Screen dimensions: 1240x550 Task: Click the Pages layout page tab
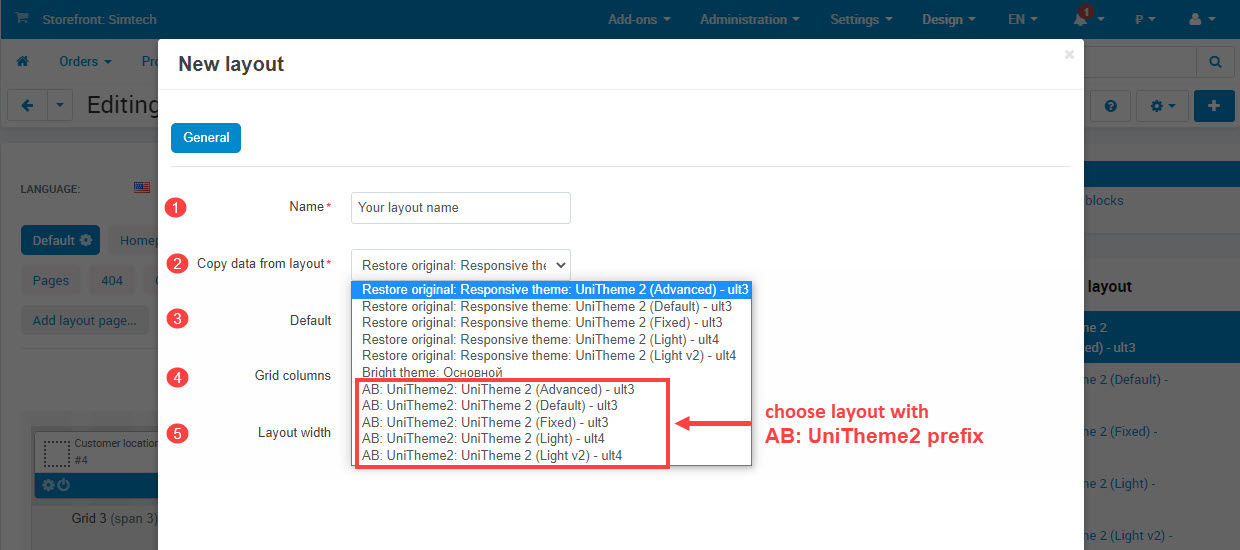51,280
